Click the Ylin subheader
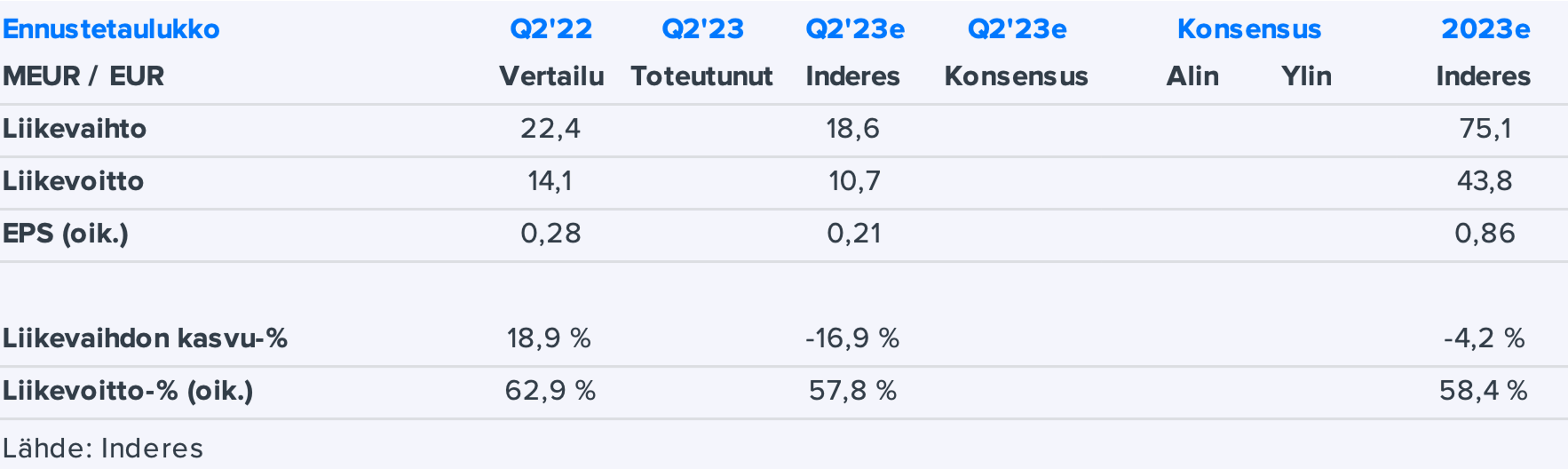Viewport: 1568px width, 469px height. 1306,77
